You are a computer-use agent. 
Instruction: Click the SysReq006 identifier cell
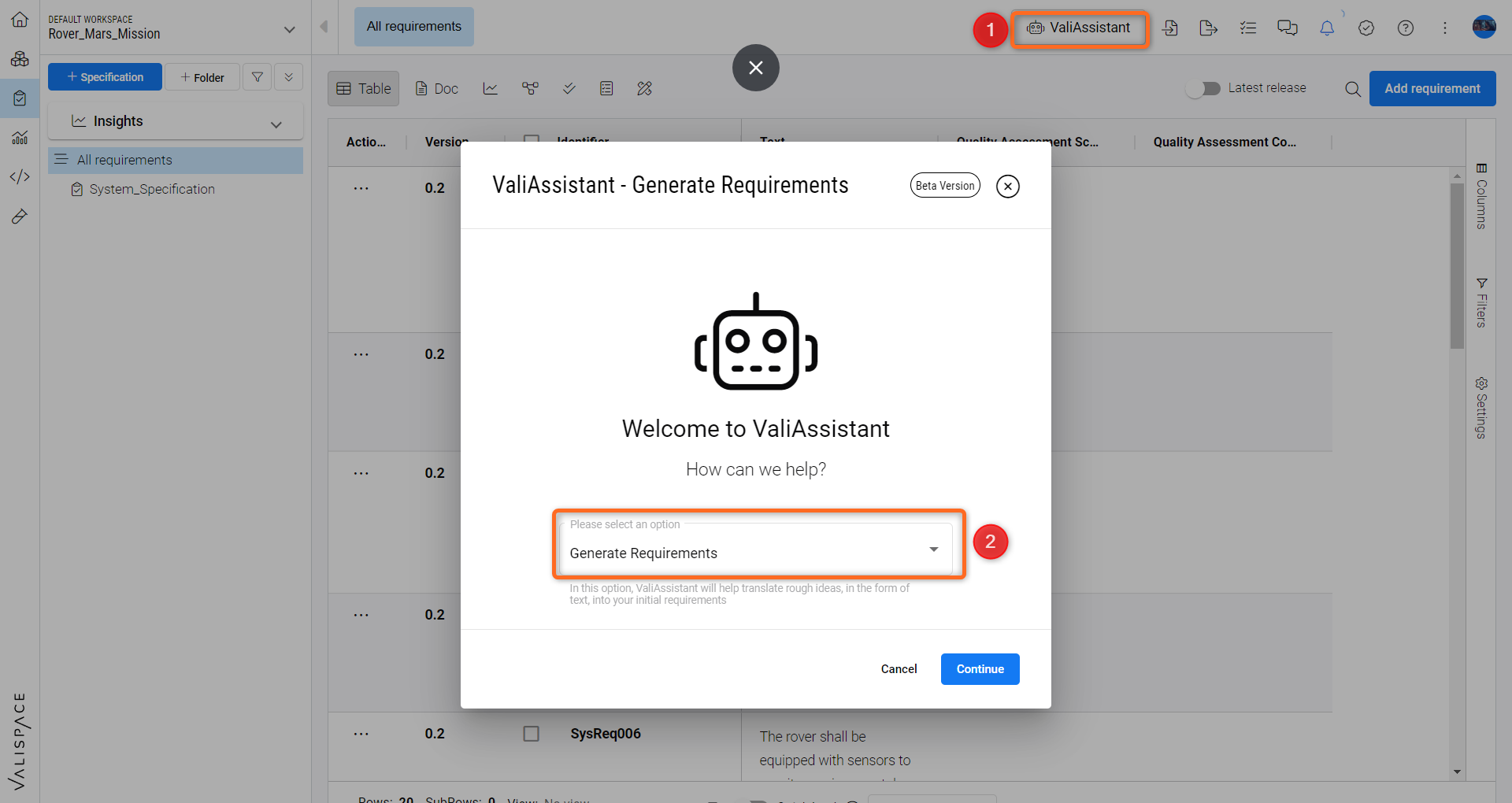pos(606,734)
